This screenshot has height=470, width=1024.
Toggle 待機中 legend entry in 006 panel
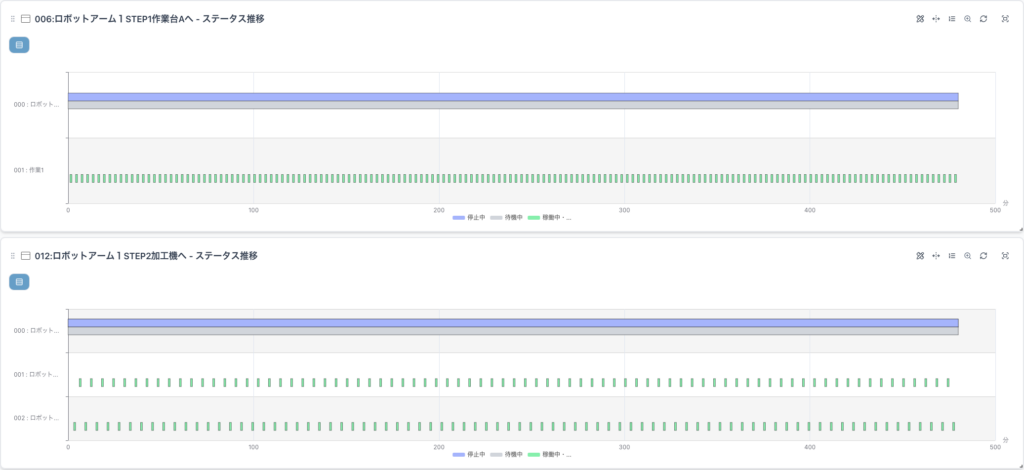click(506, 217)
